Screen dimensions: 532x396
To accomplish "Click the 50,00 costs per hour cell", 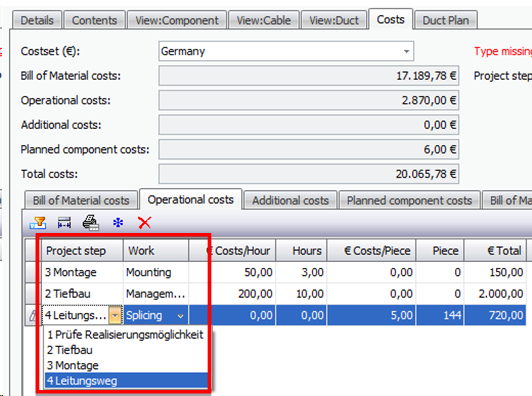I will pos(232,272).
